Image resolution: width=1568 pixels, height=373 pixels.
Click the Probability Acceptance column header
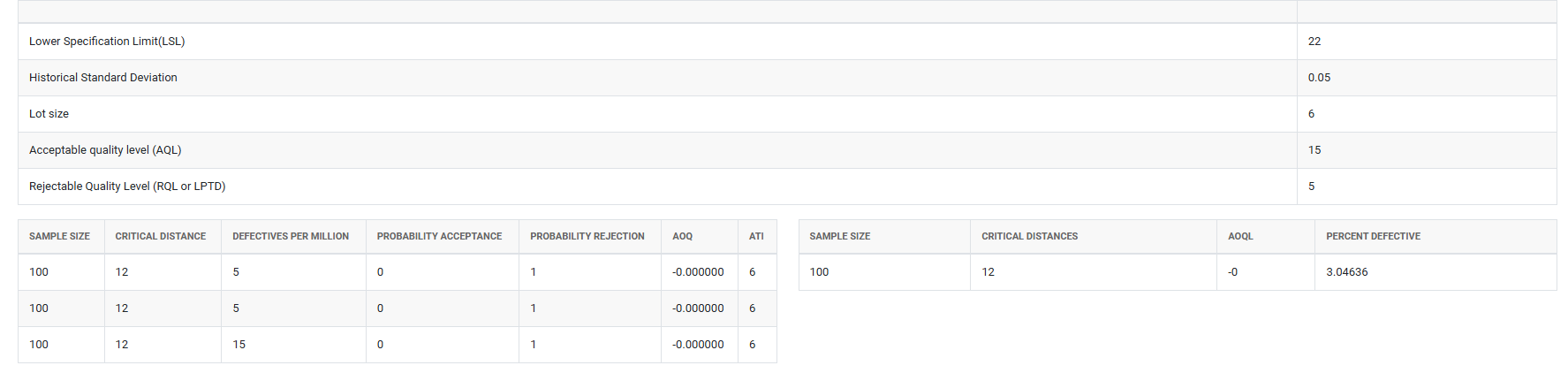click(439, 237)
